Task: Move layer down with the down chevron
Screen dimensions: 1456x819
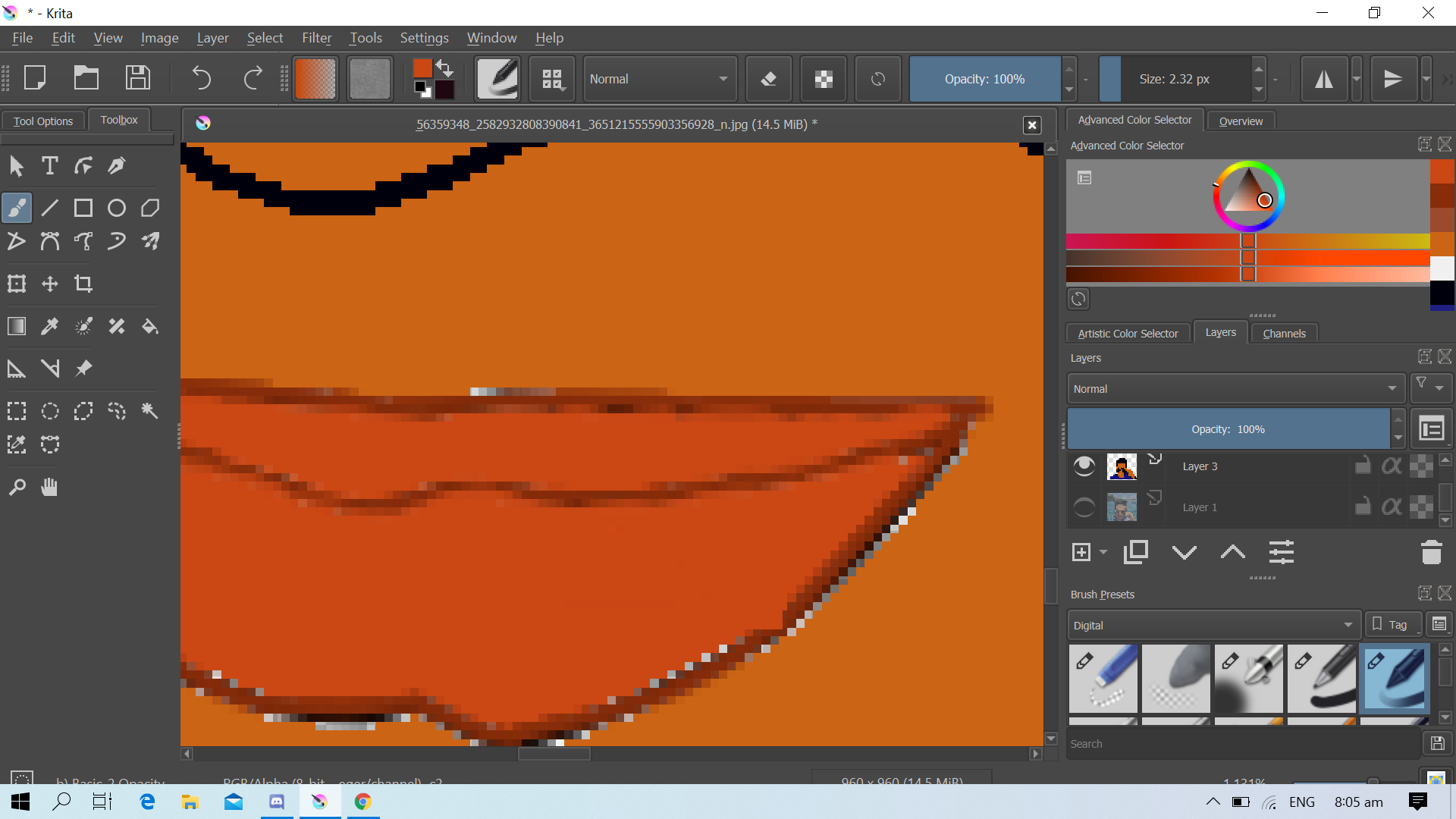Action: pyautogui.click(x=1185, y=552)
